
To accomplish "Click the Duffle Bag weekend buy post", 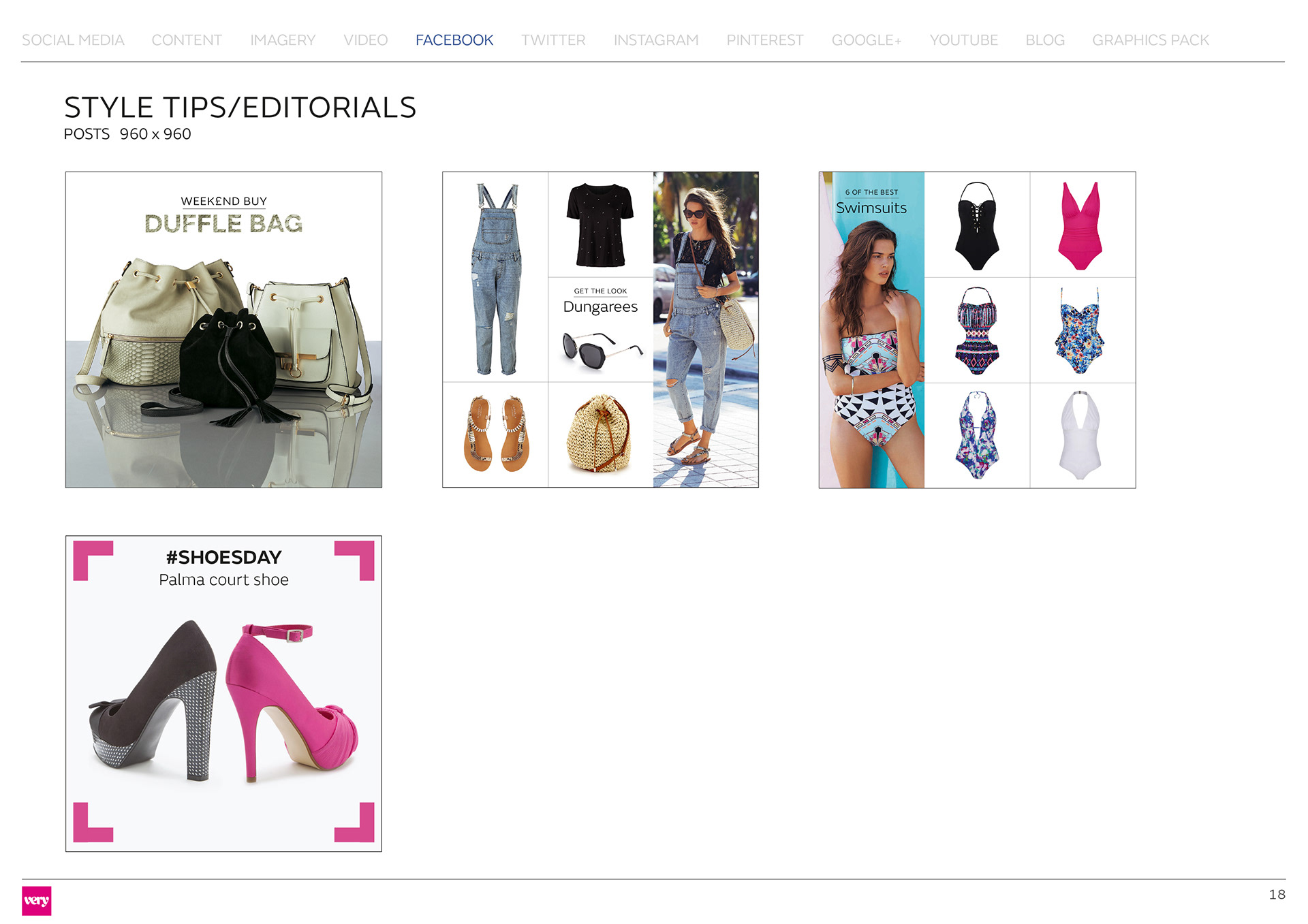I will click(x=223, y=330).
